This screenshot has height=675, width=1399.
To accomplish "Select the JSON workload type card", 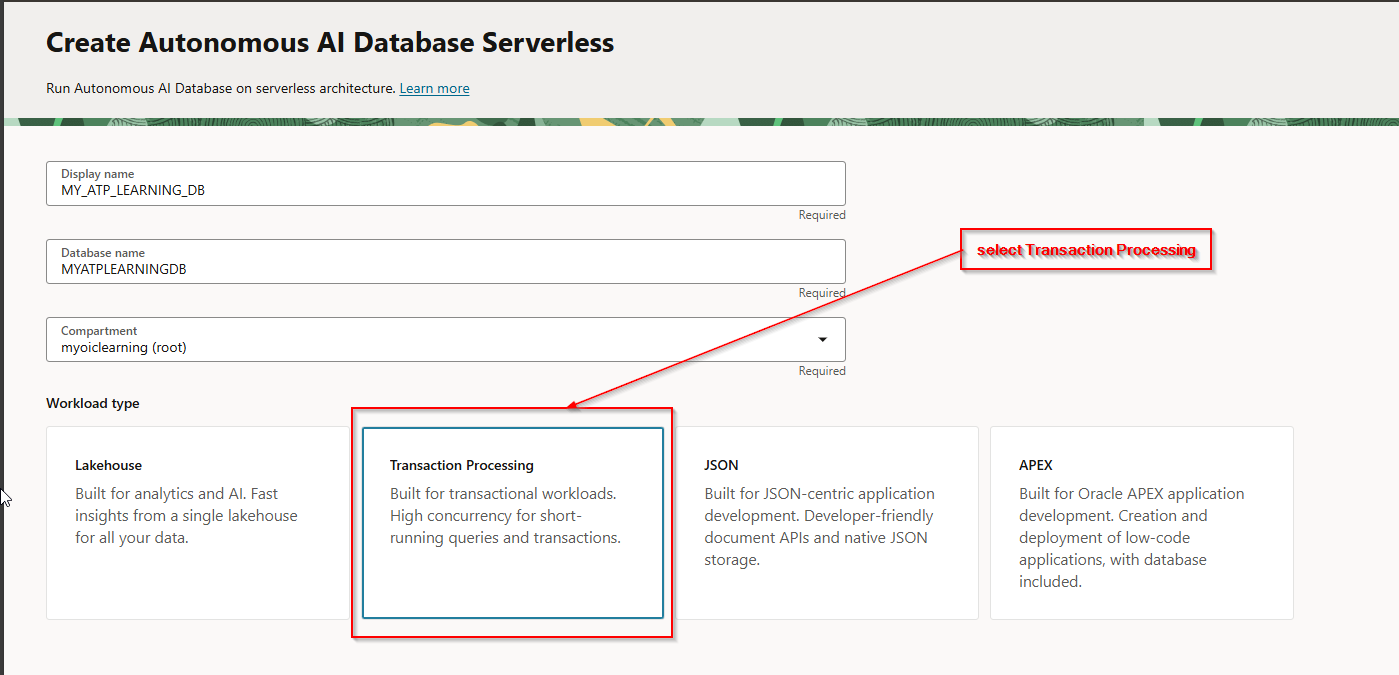I will tap(826, 523).
